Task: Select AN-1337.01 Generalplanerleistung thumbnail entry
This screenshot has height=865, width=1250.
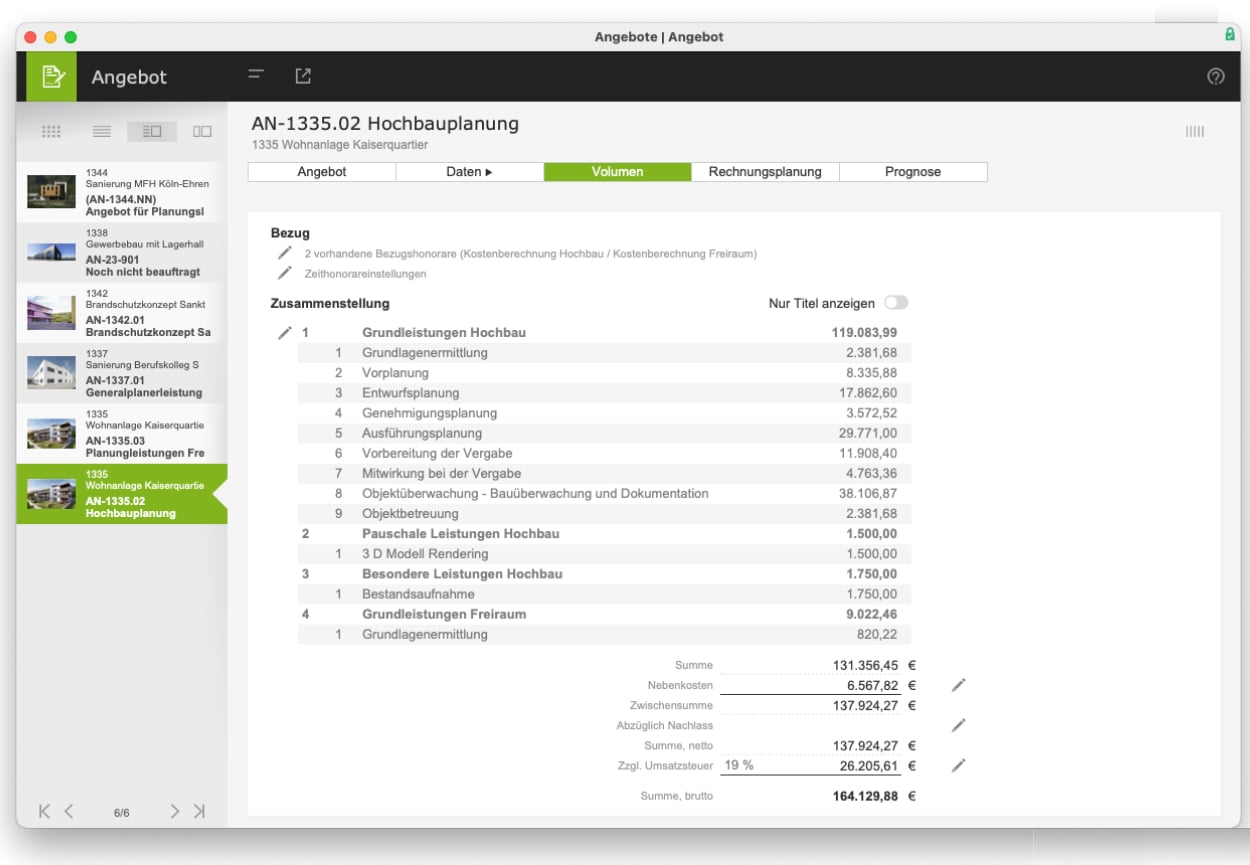Action: 121,373
